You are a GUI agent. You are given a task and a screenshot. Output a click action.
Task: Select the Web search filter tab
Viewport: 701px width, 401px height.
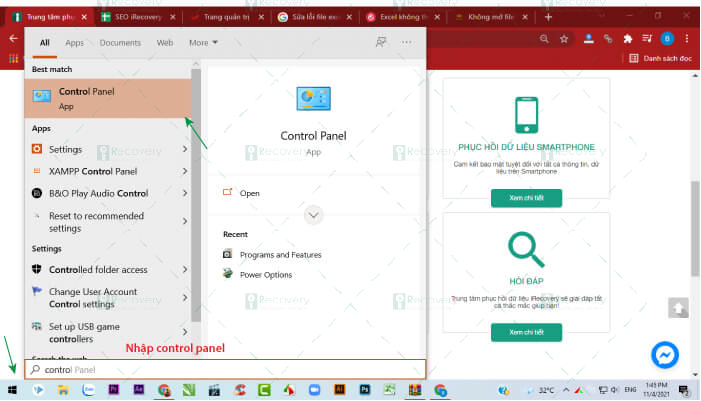coord(165,42)
